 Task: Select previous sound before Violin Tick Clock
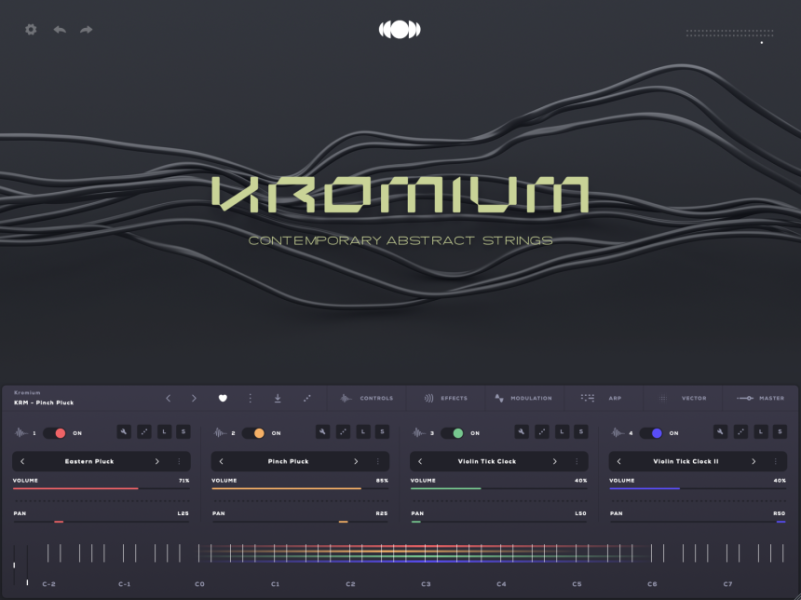[419, 461]
